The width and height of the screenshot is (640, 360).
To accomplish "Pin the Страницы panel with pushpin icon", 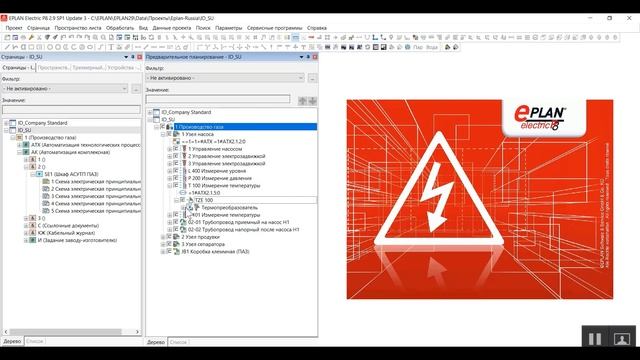I will [x=133, y=57].
